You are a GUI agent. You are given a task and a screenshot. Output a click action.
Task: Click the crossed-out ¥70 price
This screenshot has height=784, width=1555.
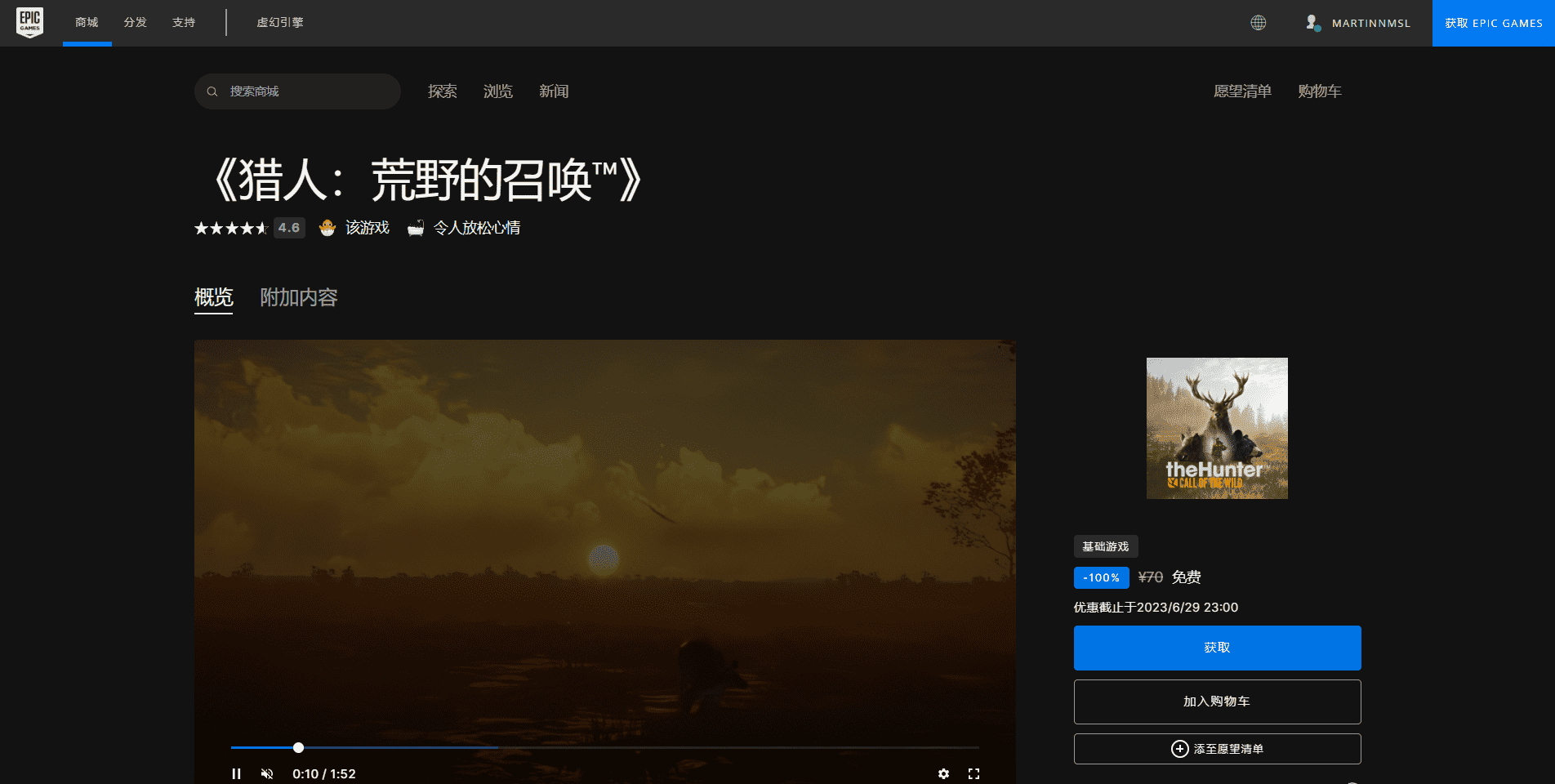(1151, 577)
